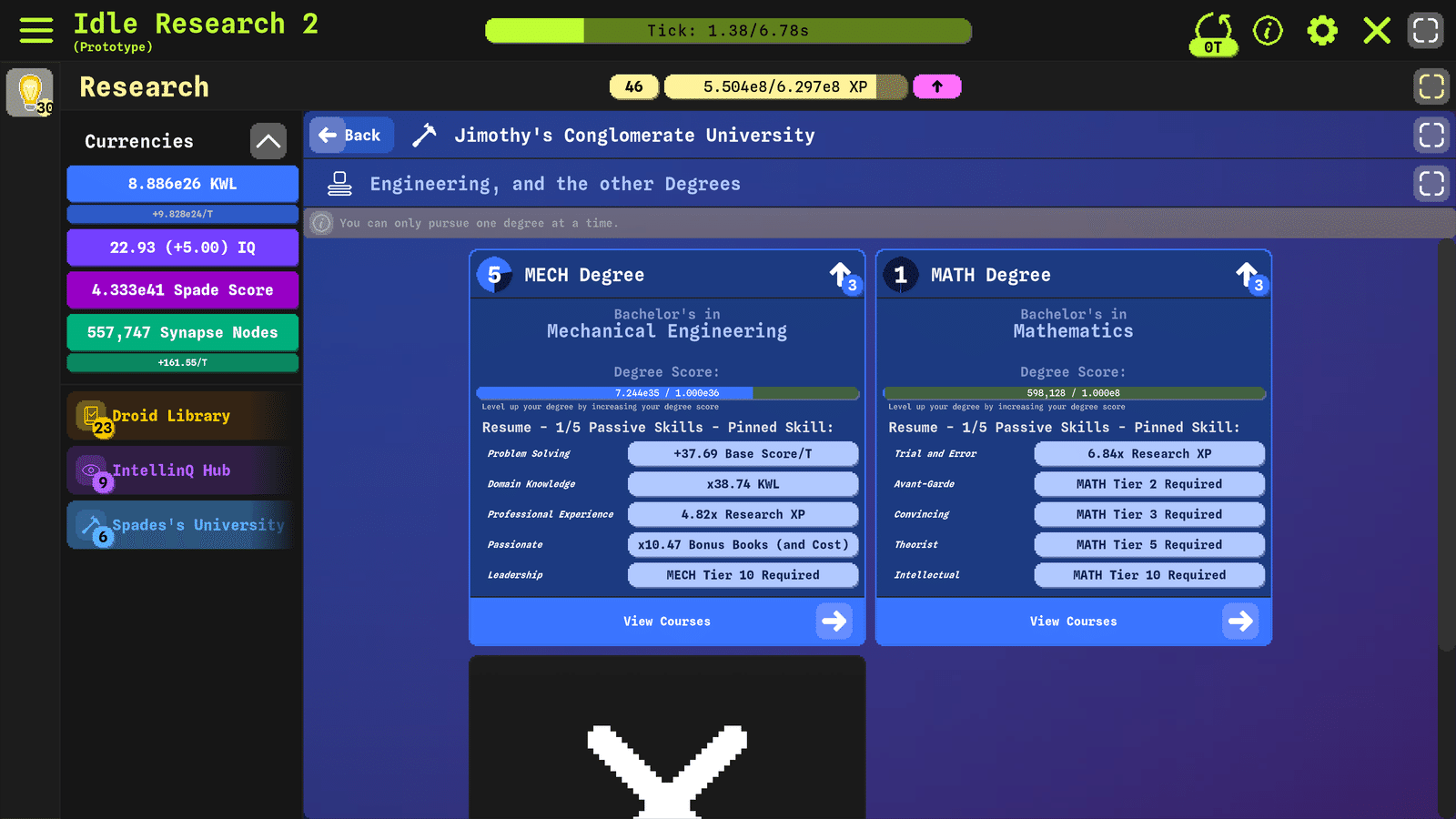
Task: Select the IQ currency bar
Action: coord(183,248)
